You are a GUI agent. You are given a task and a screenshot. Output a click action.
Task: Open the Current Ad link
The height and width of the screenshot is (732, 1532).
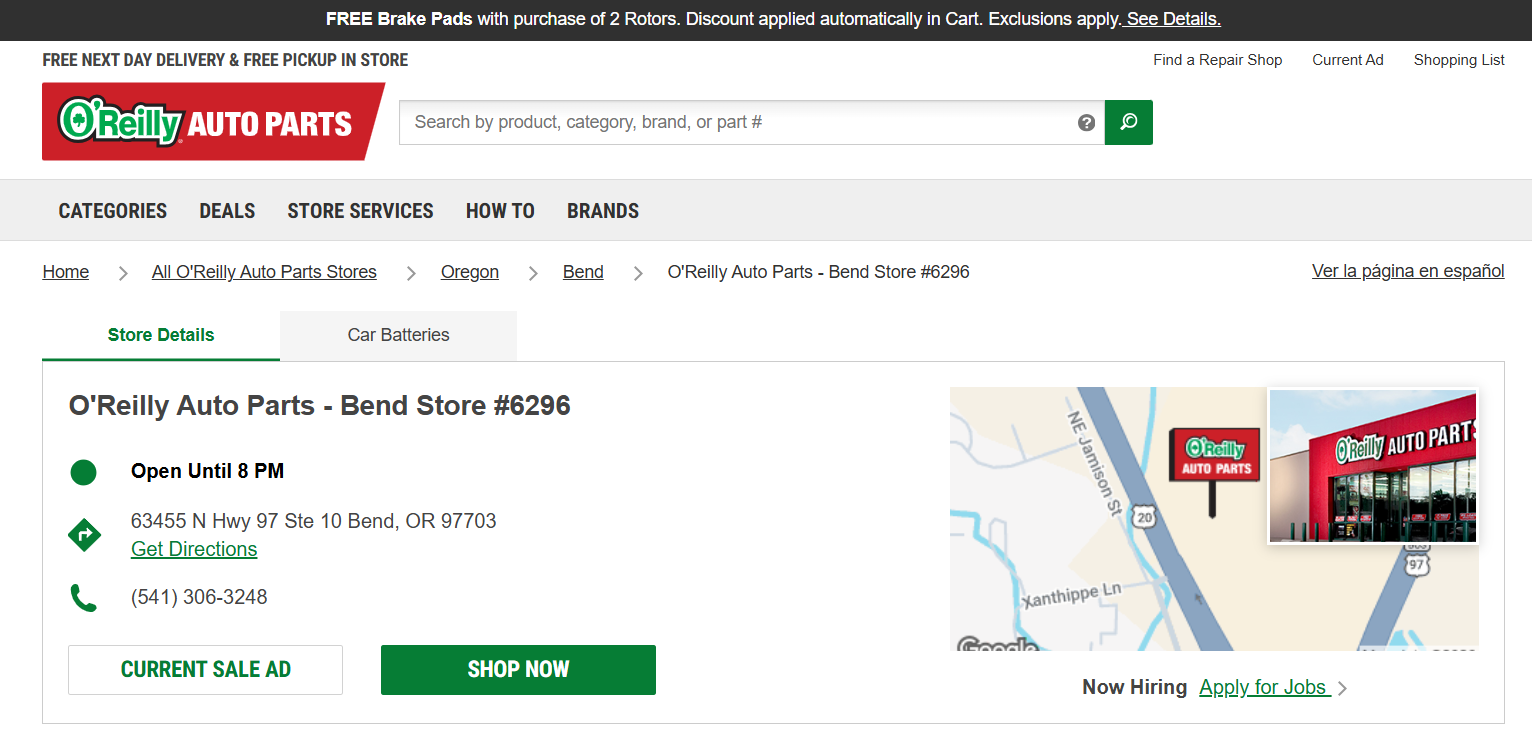click(1348, 60)
